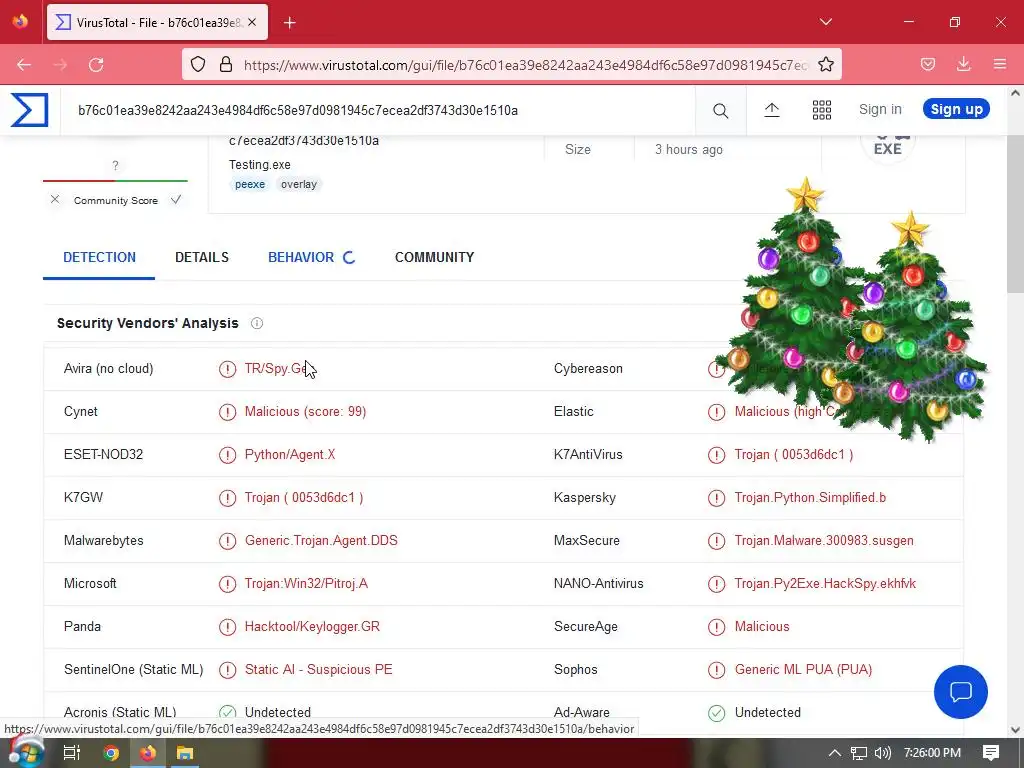The width and height of the screenshot is (1024, 768).
Task: Click the Sign in link
Action: point(880,109)
